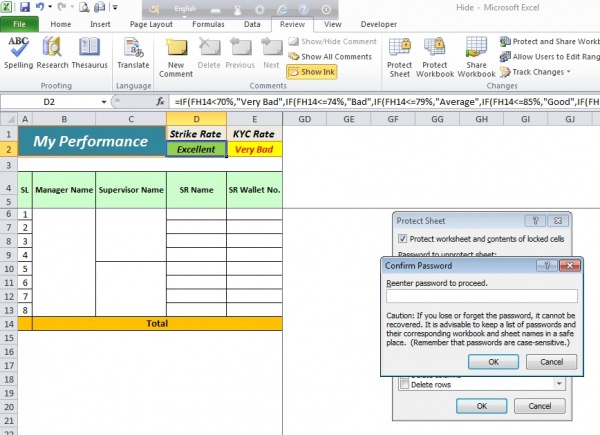The image size is (600, 435).
Task: Click the Reenter password input field
Action: (481, 296)
